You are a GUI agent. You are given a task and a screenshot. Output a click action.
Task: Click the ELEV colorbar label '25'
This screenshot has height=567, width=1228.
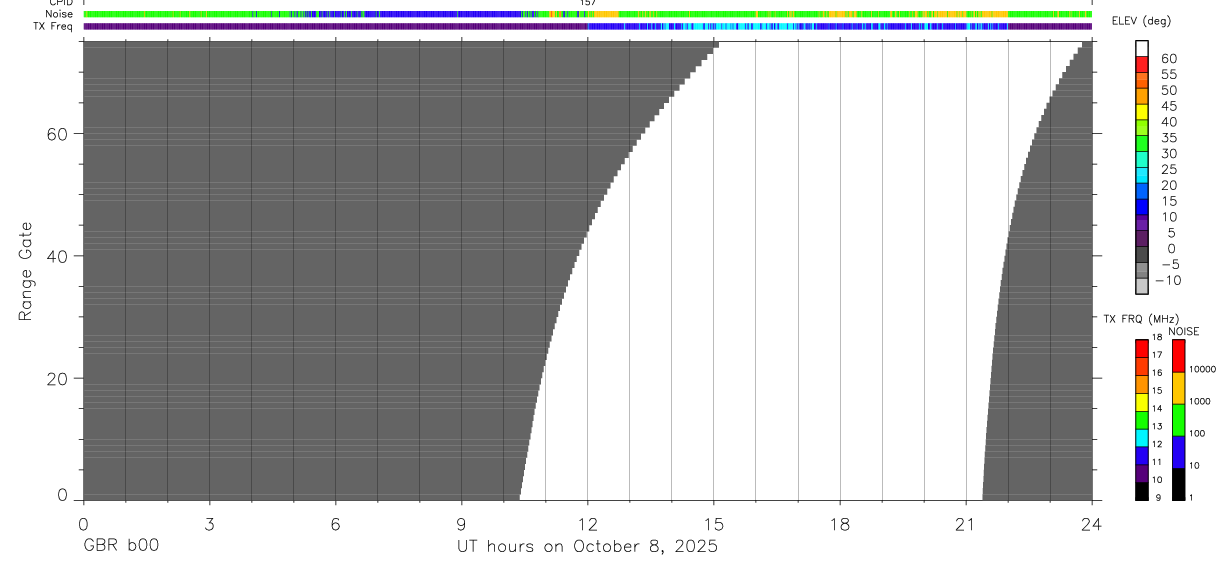[1169, 170]
